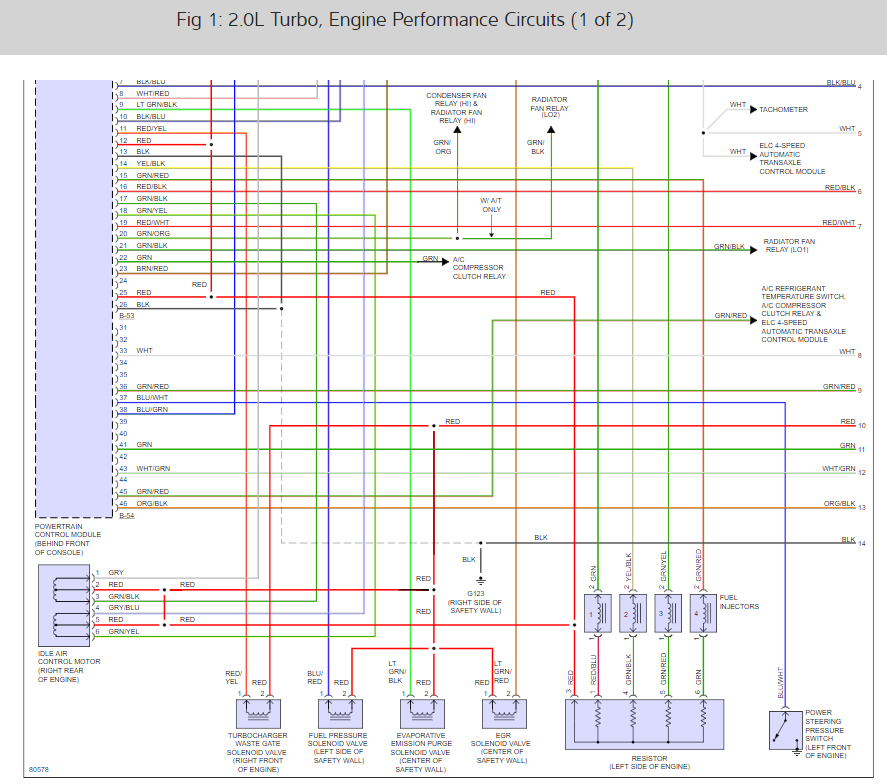Click the Radiator Fan Relay (LO2) label
The image size is (887, 784).
[x=549, y=107]
